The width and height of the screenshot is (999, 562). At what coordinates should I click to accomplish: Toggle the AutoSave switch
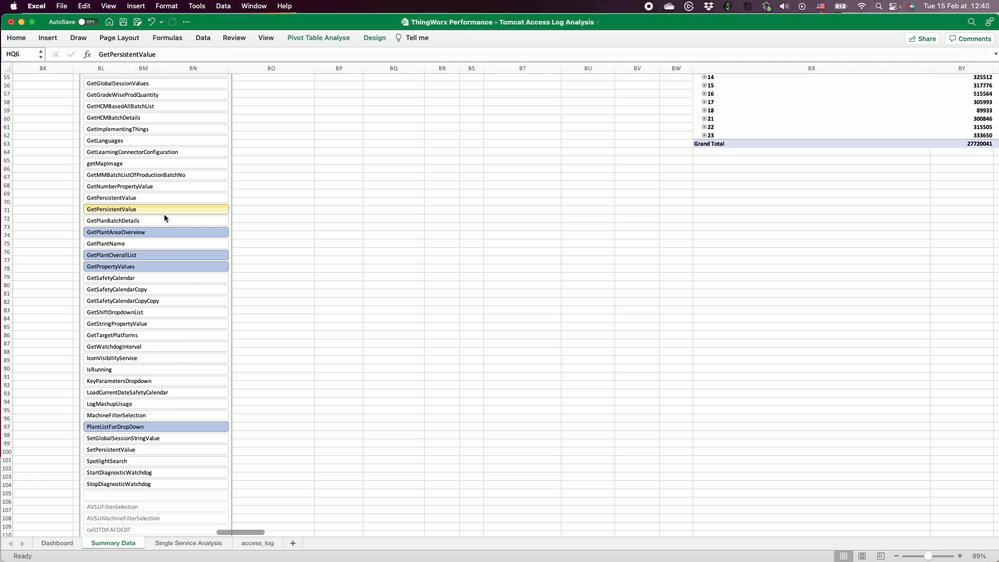pos(87,22)
